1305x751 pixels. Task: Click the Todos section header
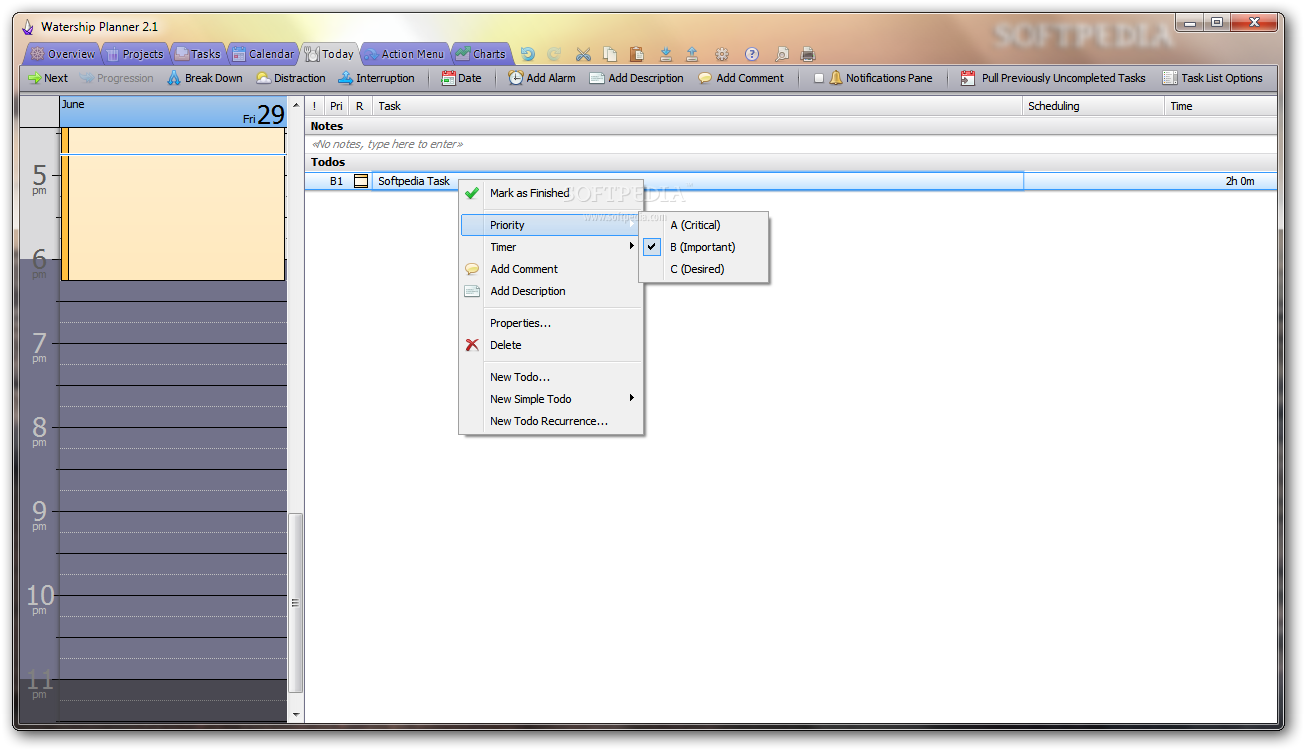pyautogui.click(x=791, y=162)
